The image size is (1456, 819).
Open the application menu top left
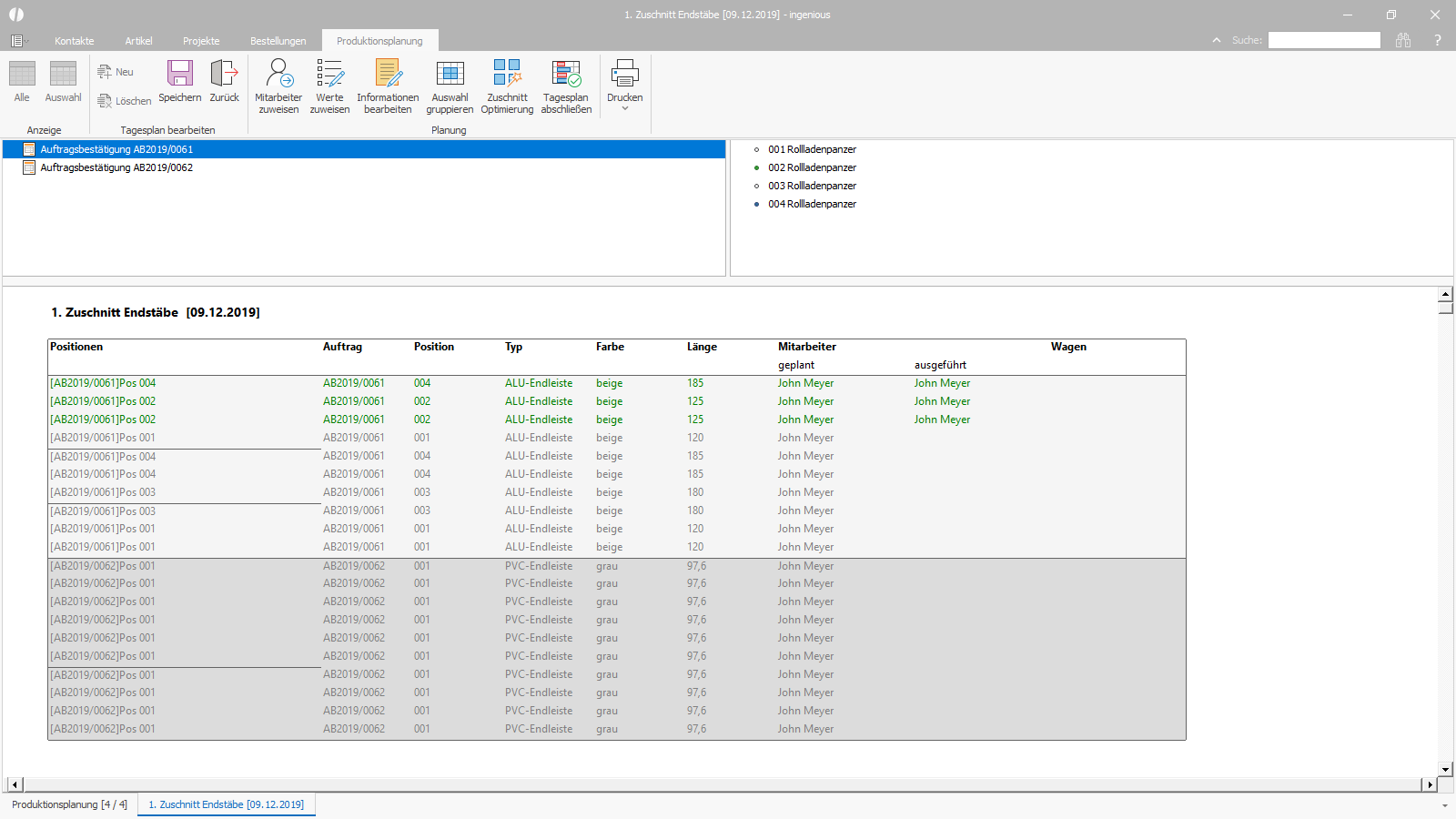pyautogui.click(x=16, y=40)
